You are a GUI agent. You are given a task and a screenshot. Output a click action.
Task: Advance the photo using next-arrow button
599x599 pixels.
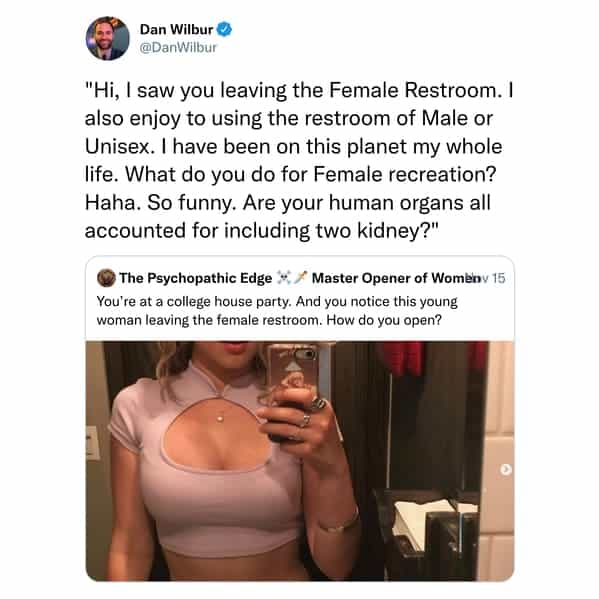pos(506,469)
